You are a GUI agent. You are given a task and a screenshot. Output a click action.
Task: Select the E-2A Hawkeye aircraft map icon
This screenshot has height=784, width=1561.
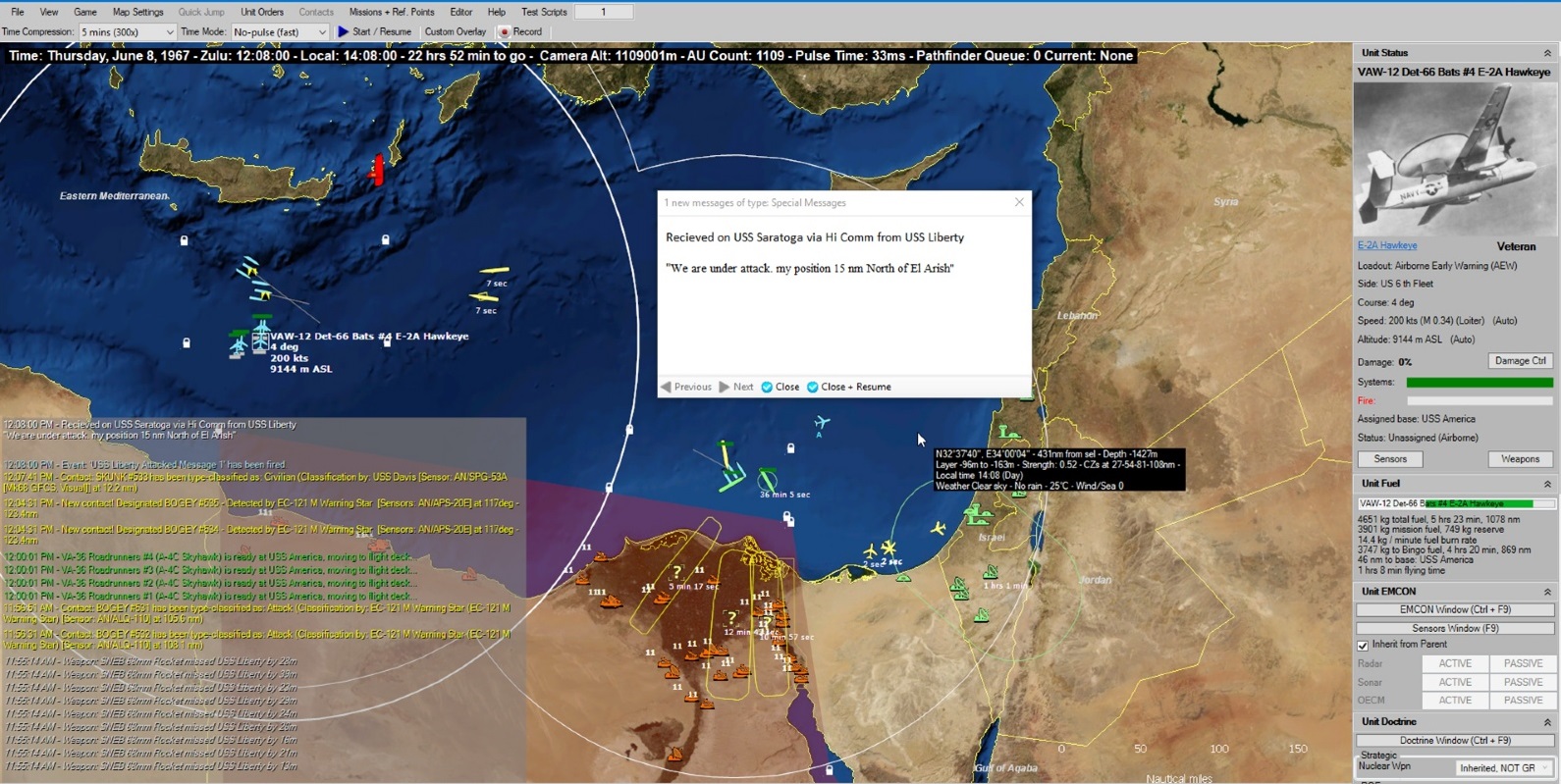[260, 340]
